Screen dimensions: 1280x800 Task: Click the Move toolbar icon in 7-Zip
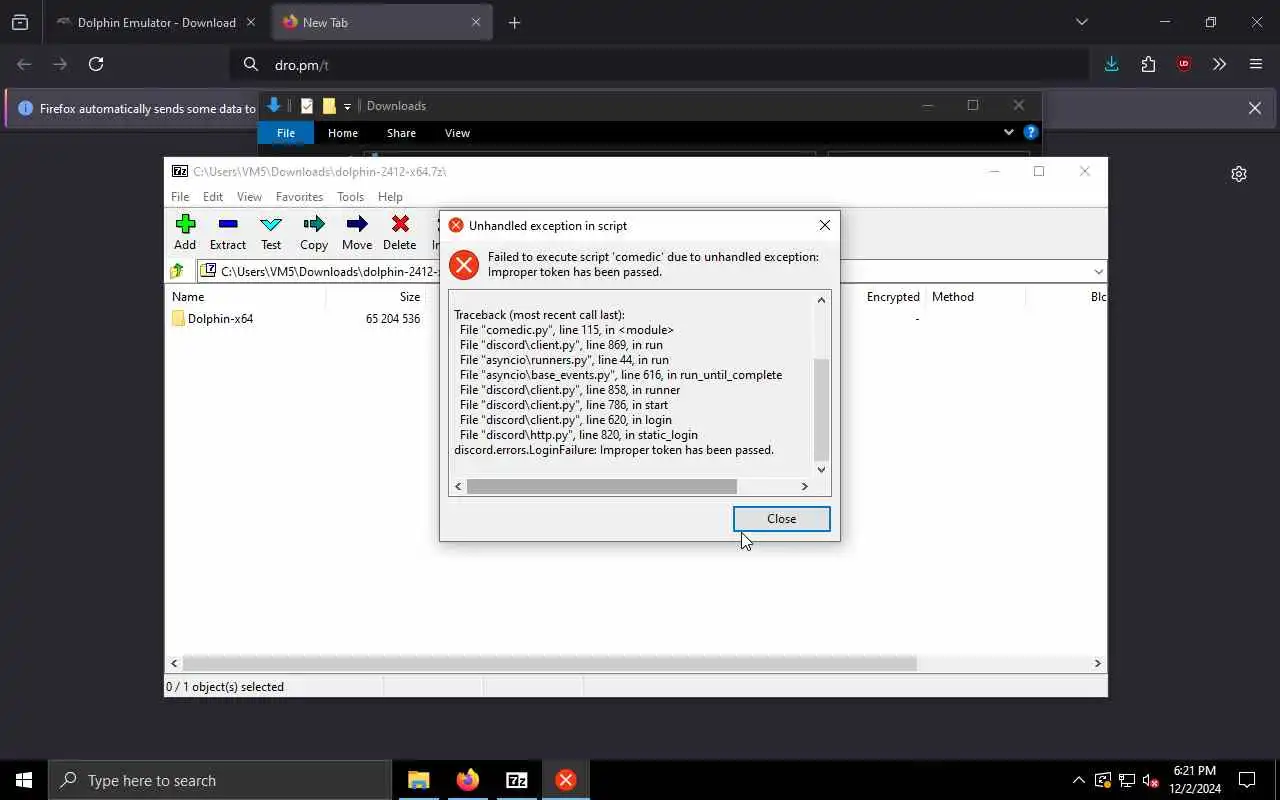coord(357,232)
